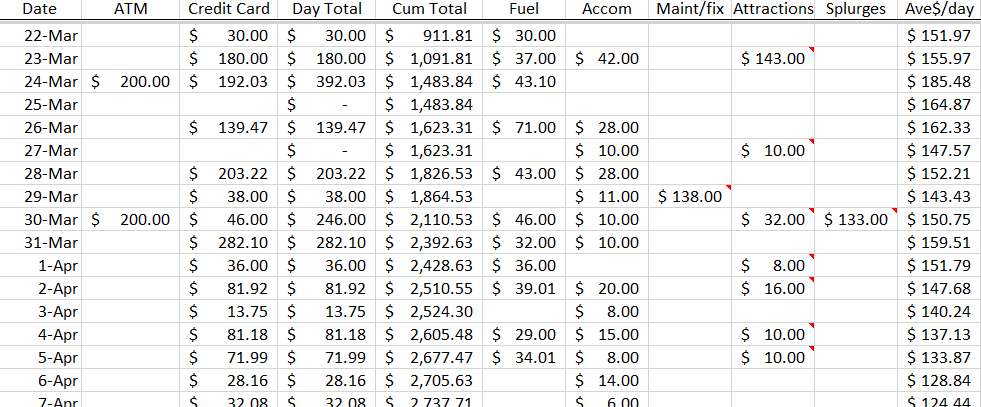Click the Maint/fix column header

(x=689, y=9)
